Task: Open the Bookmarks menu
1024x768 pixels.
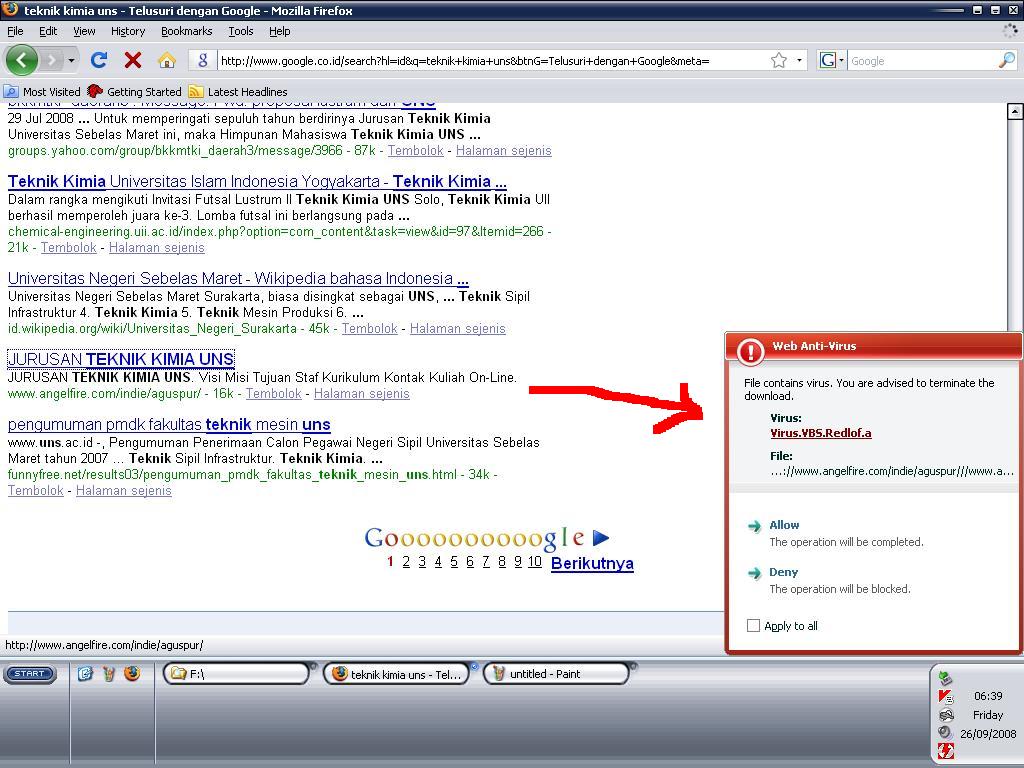Action: (x=187, y=31)
